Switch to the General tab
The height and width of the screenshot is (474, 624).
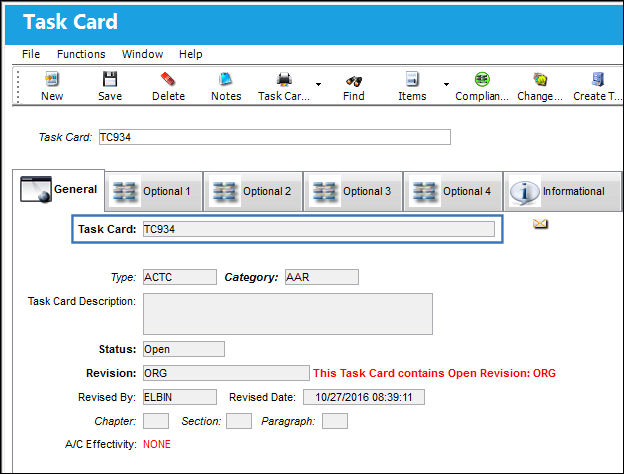(x=59, y=189)
